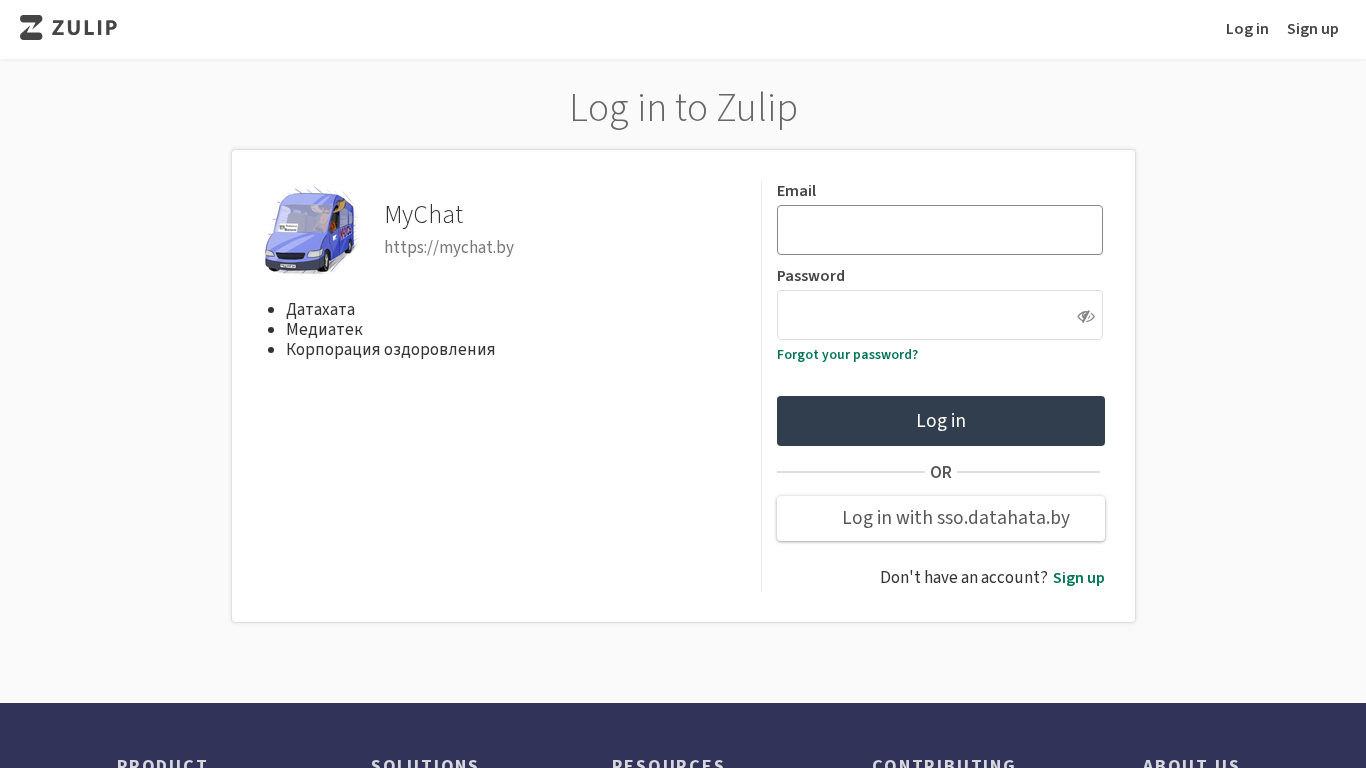Click the SOLUTIONS footer heading
1366x768 pixels.
[425, 763]
